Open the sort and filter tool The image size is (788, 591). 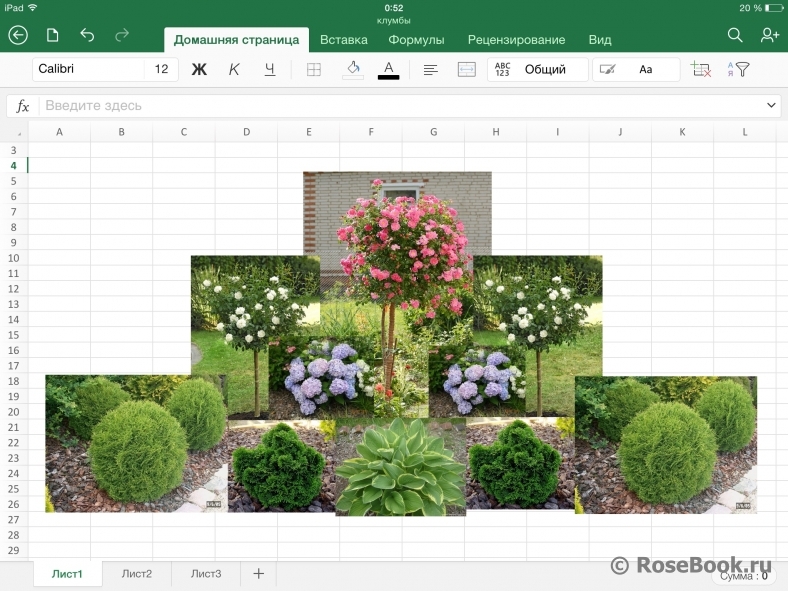click(738, 70)
